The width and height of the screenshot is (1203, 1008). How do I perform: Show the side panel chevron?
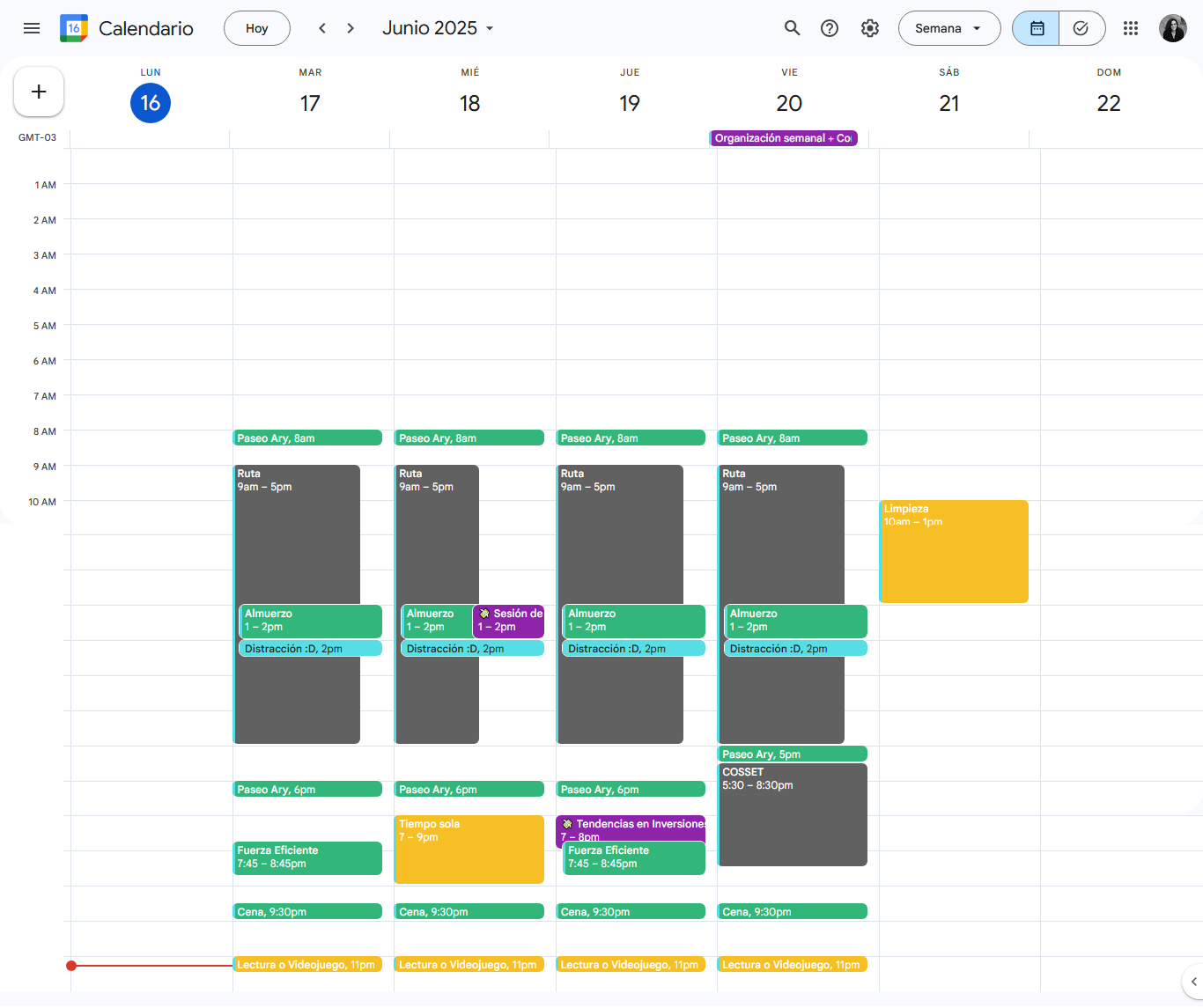click(1193, 981)
